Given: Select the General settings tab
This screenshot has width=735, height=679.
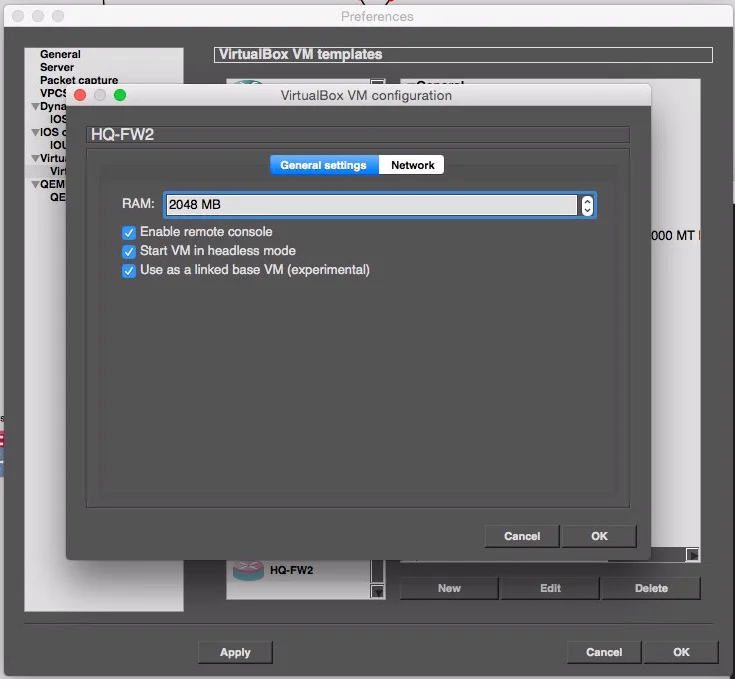Looking at the screenshot, I should 324,165.
